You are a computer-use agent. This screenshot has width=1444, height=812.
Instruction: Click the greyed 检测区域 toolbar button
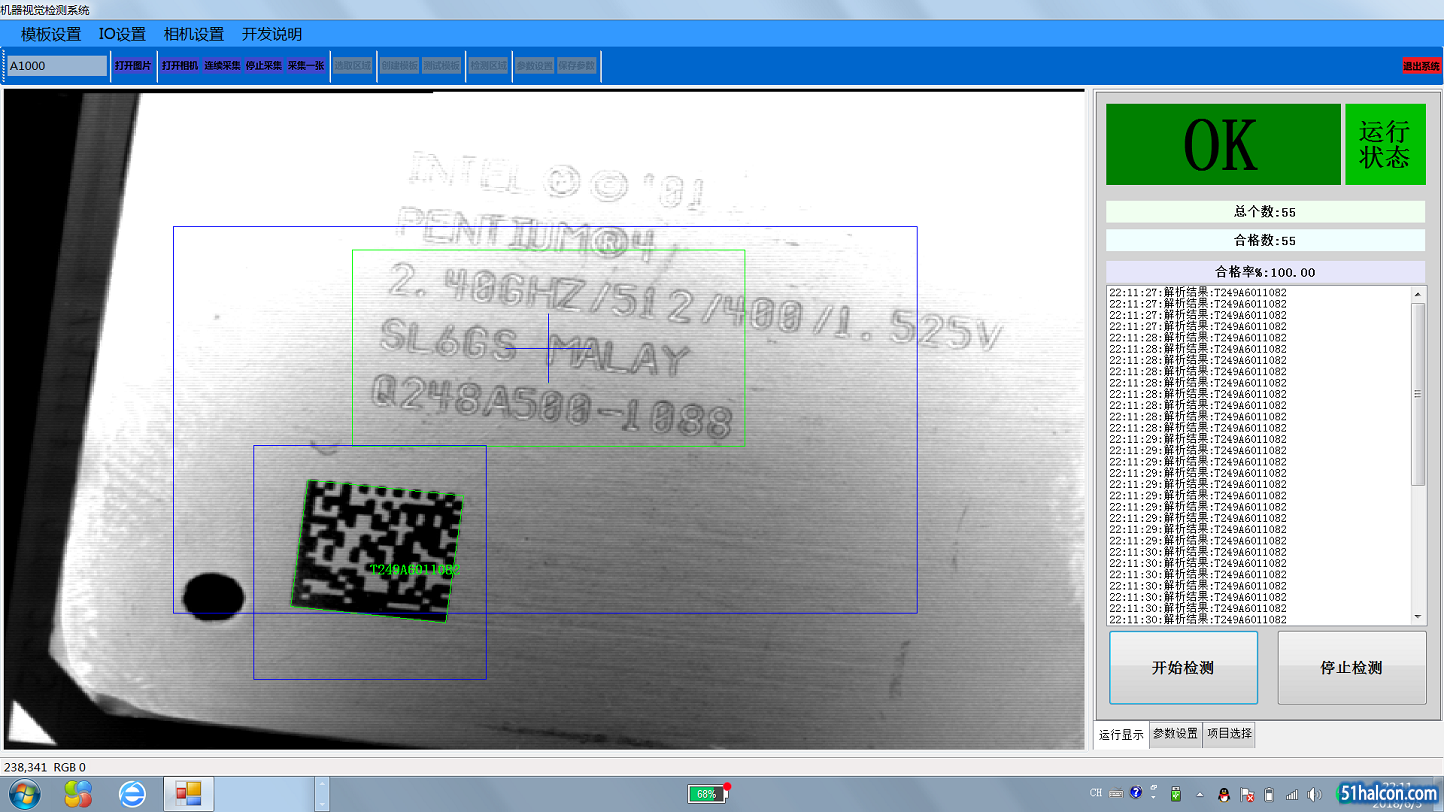[489, 66]
